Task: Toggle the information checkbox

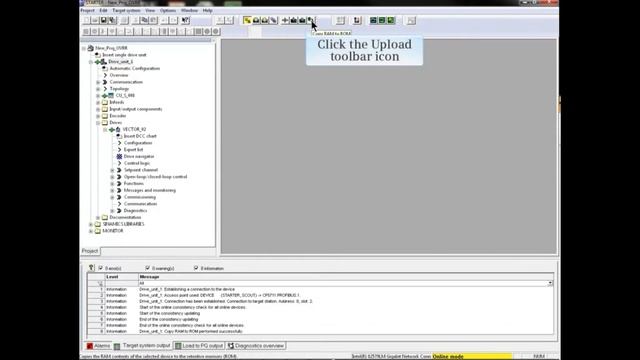Action: pos(196,268)
